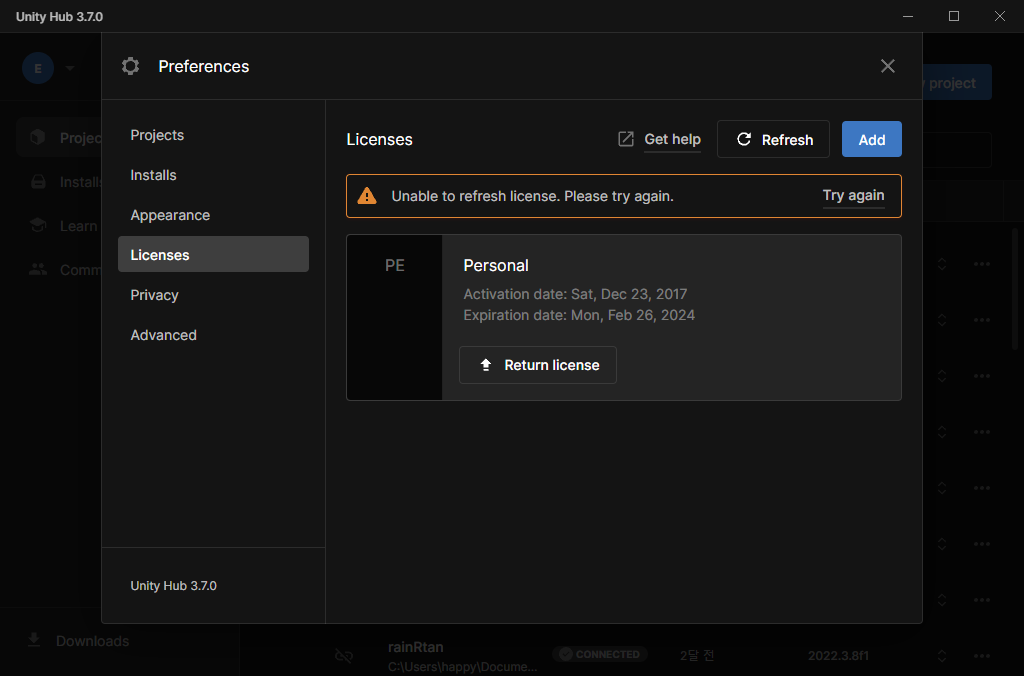Click the account avatar E

[x=38, y=68]
